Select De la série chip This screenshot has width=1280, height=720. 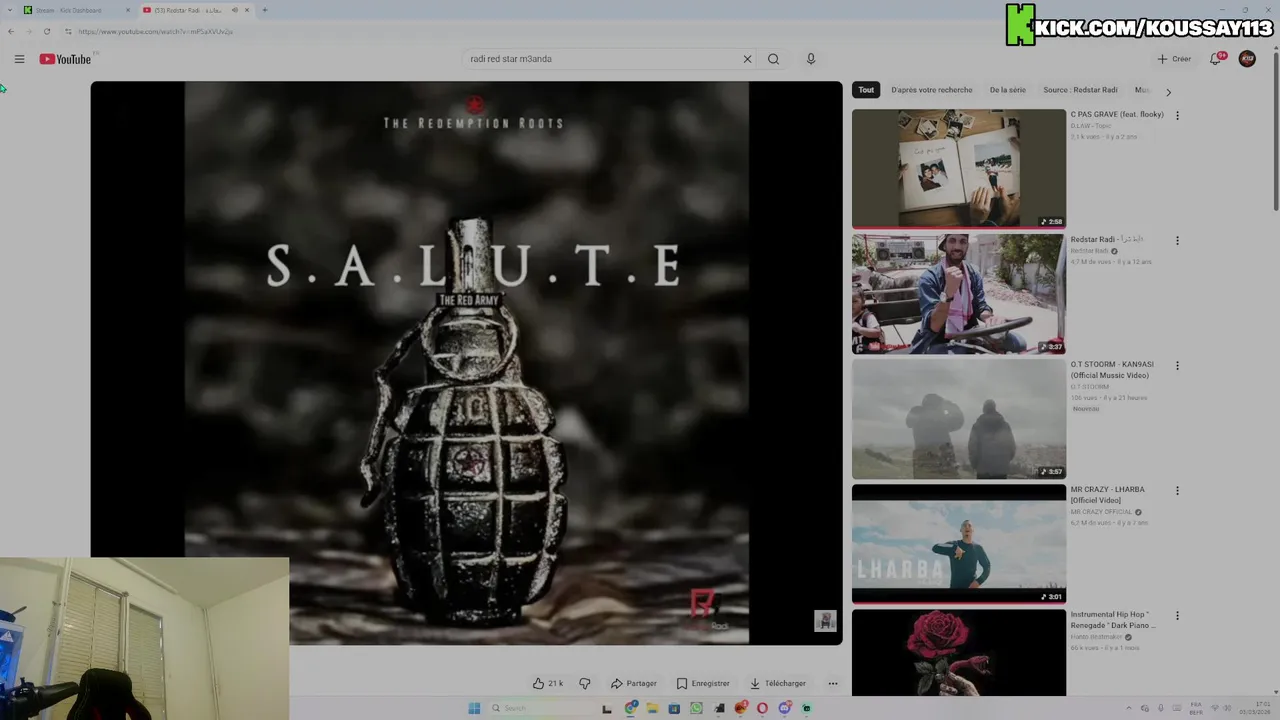click(1008, 90)
